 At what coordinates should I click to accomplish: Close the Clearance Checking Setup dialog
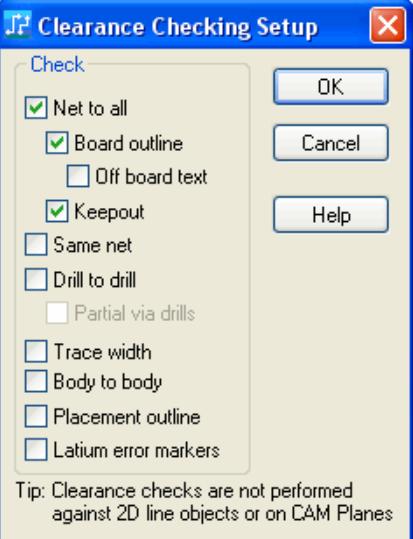pos(388,25)
